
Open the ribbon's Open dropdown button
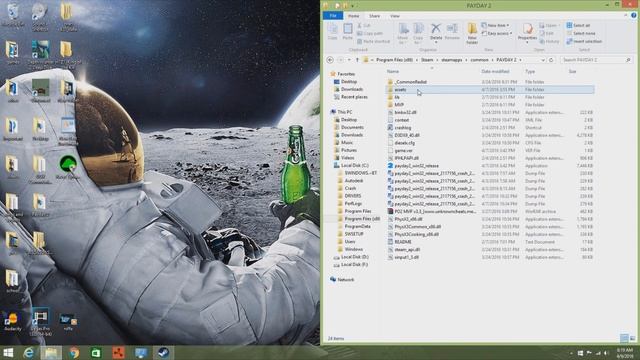[x=549, y=25]
